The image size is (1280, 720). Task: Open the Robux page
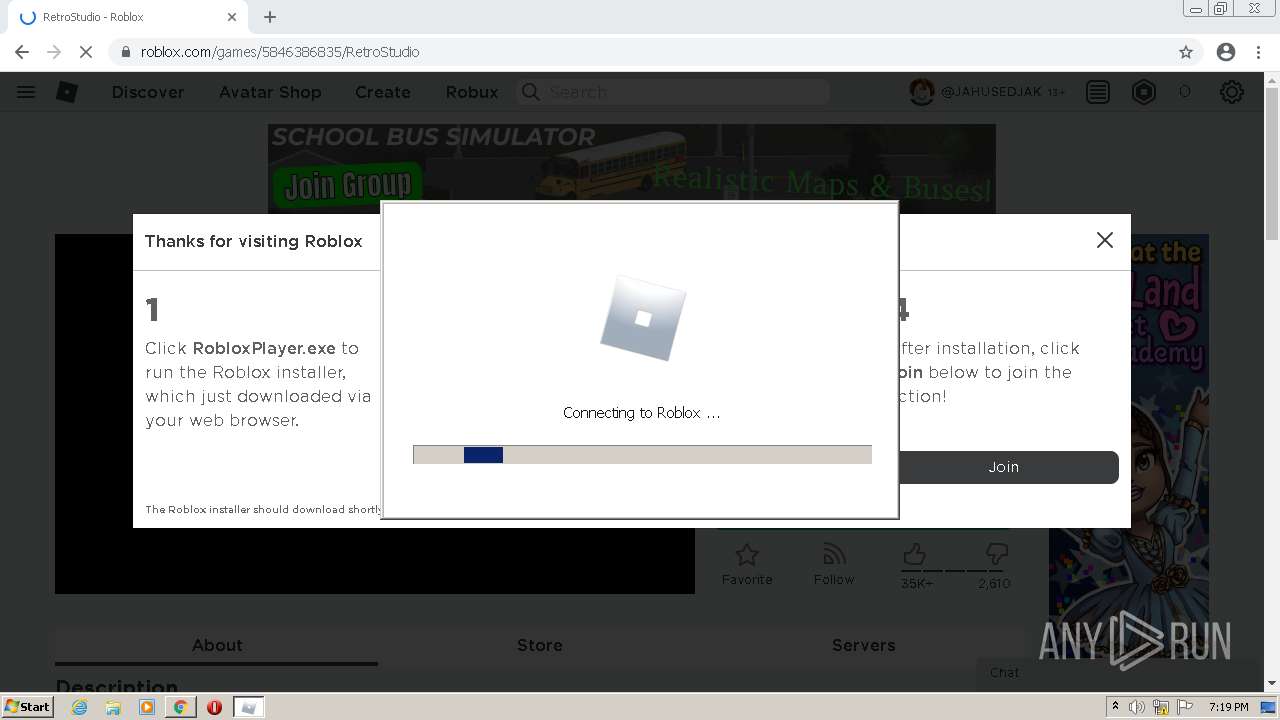coord(472,92)
